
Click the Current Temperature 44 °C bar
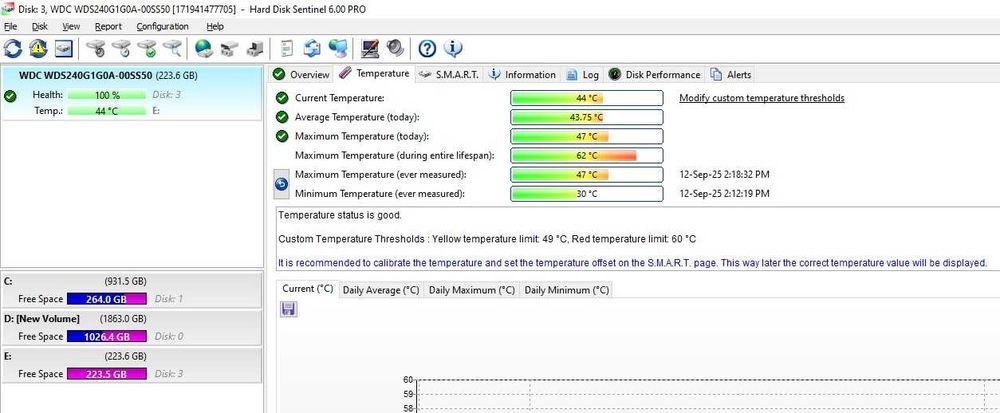click(587, 98)
